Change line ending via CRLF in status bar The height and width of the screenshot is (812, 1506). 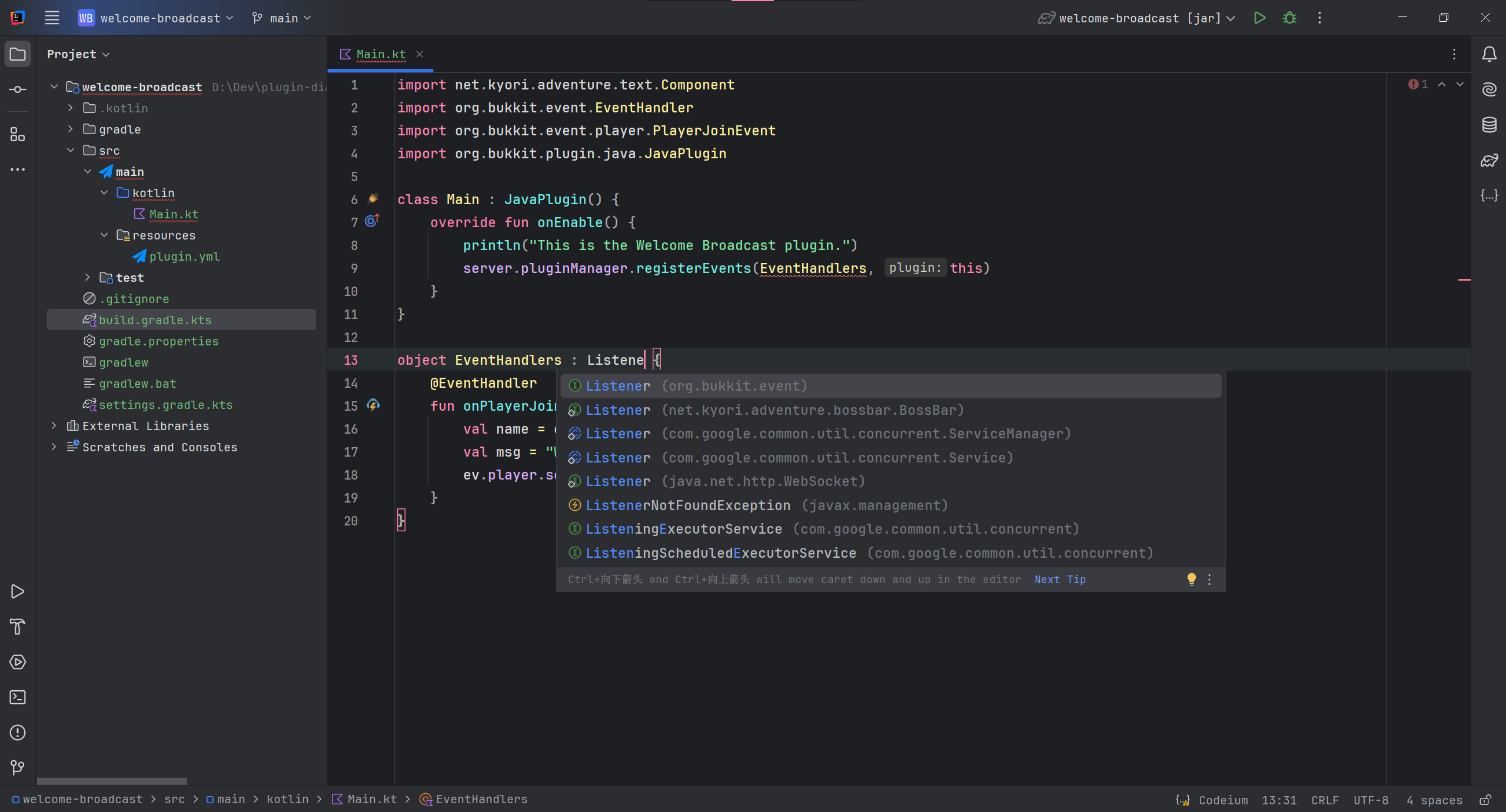[1324, 800]
